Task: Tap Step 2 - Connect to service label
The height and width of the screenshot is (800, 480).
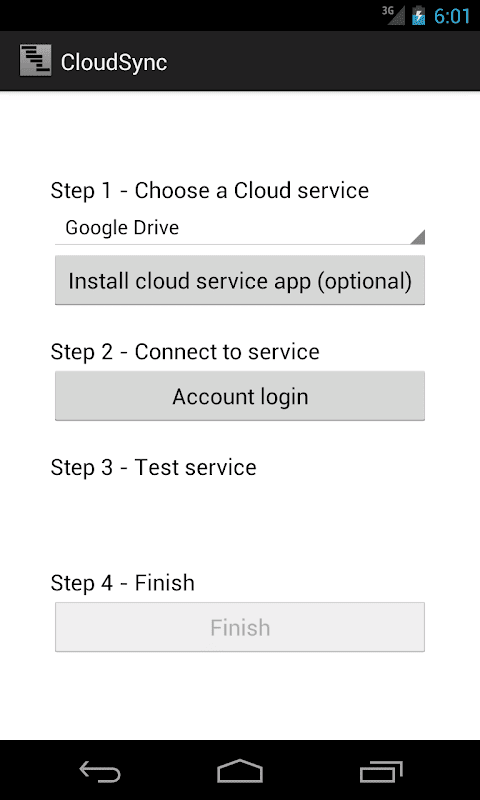Action: 185,352
